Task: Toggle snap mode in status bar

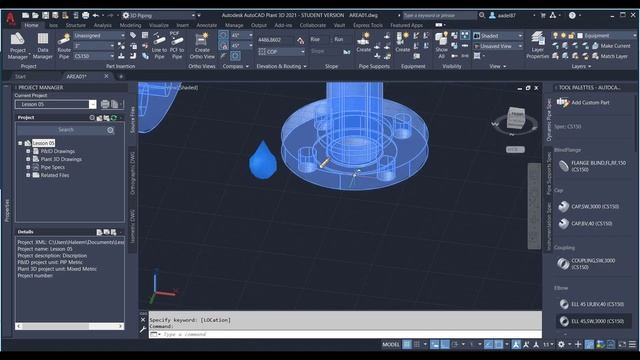Action: click(x=417, y=344)
